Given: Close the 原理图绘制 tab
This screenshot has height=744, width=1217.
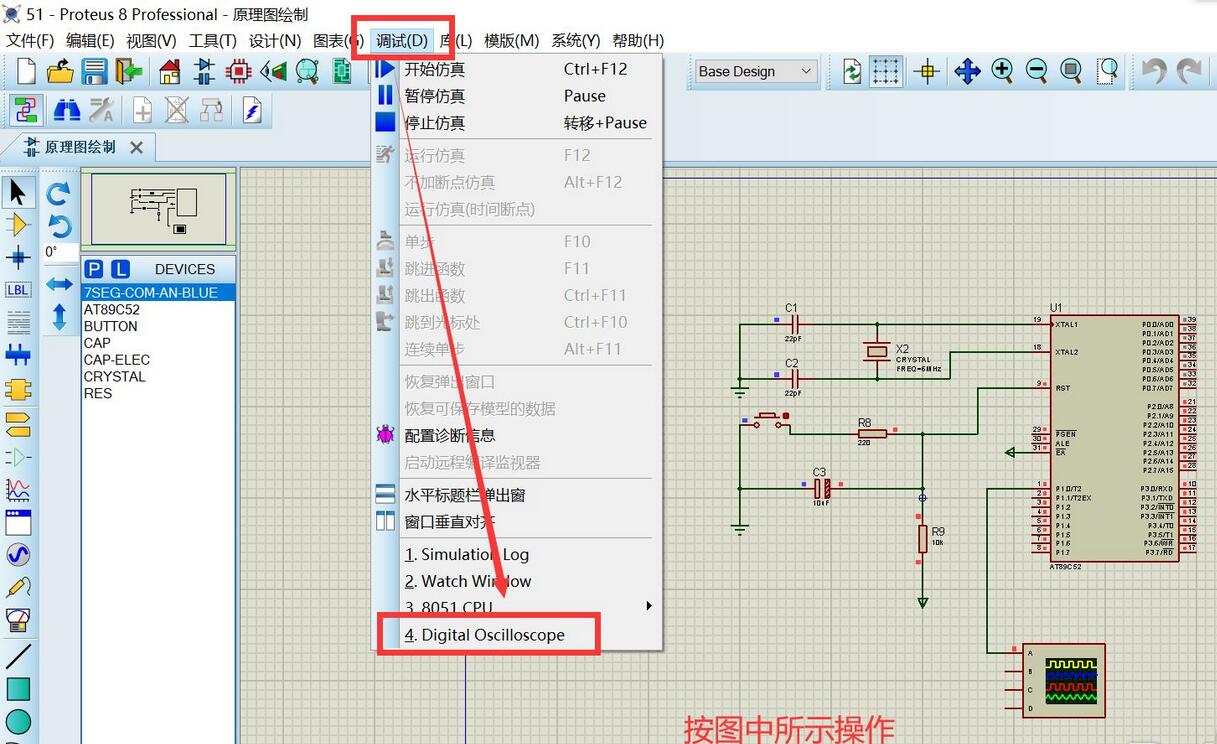Looking at the screenshot, I should [x=137, y=147].
